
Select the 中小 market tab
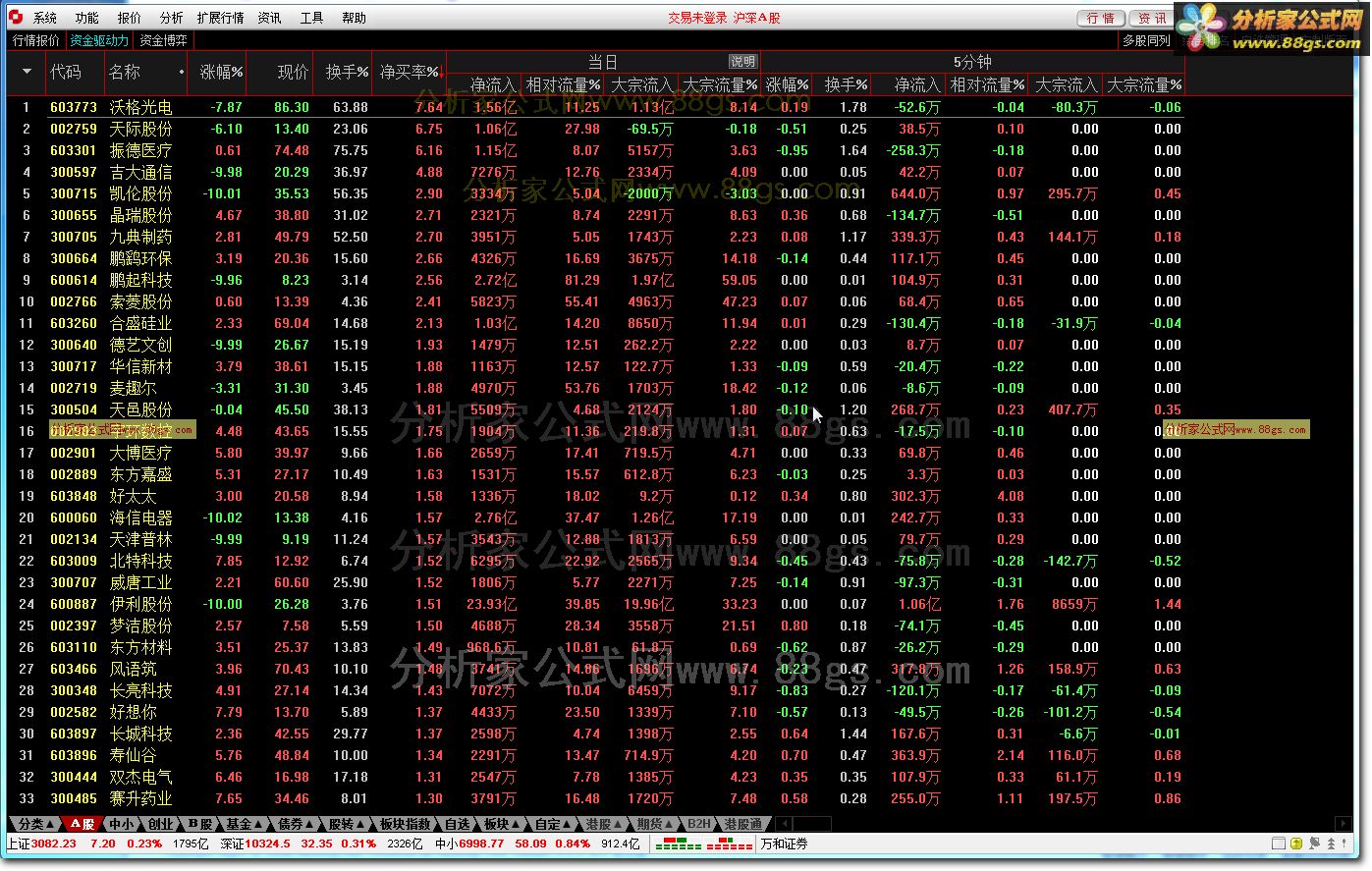click(x=122, y=824)
